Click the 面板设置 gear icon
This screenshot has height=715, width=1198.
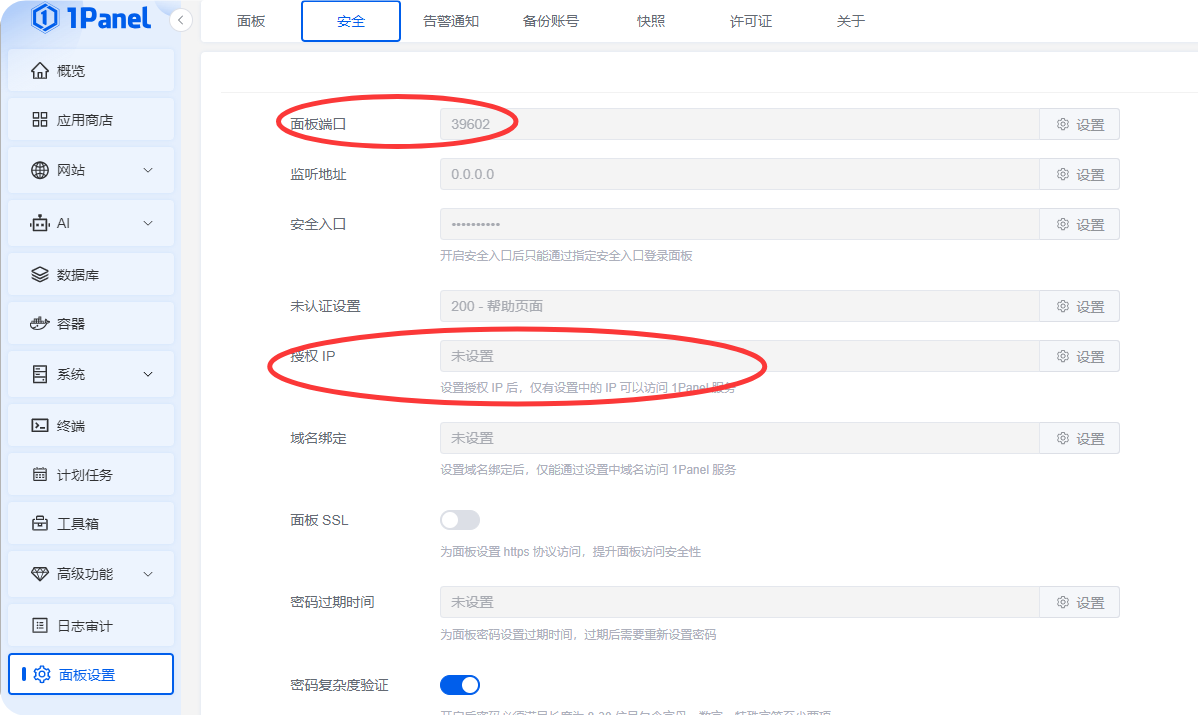(42, 675)
